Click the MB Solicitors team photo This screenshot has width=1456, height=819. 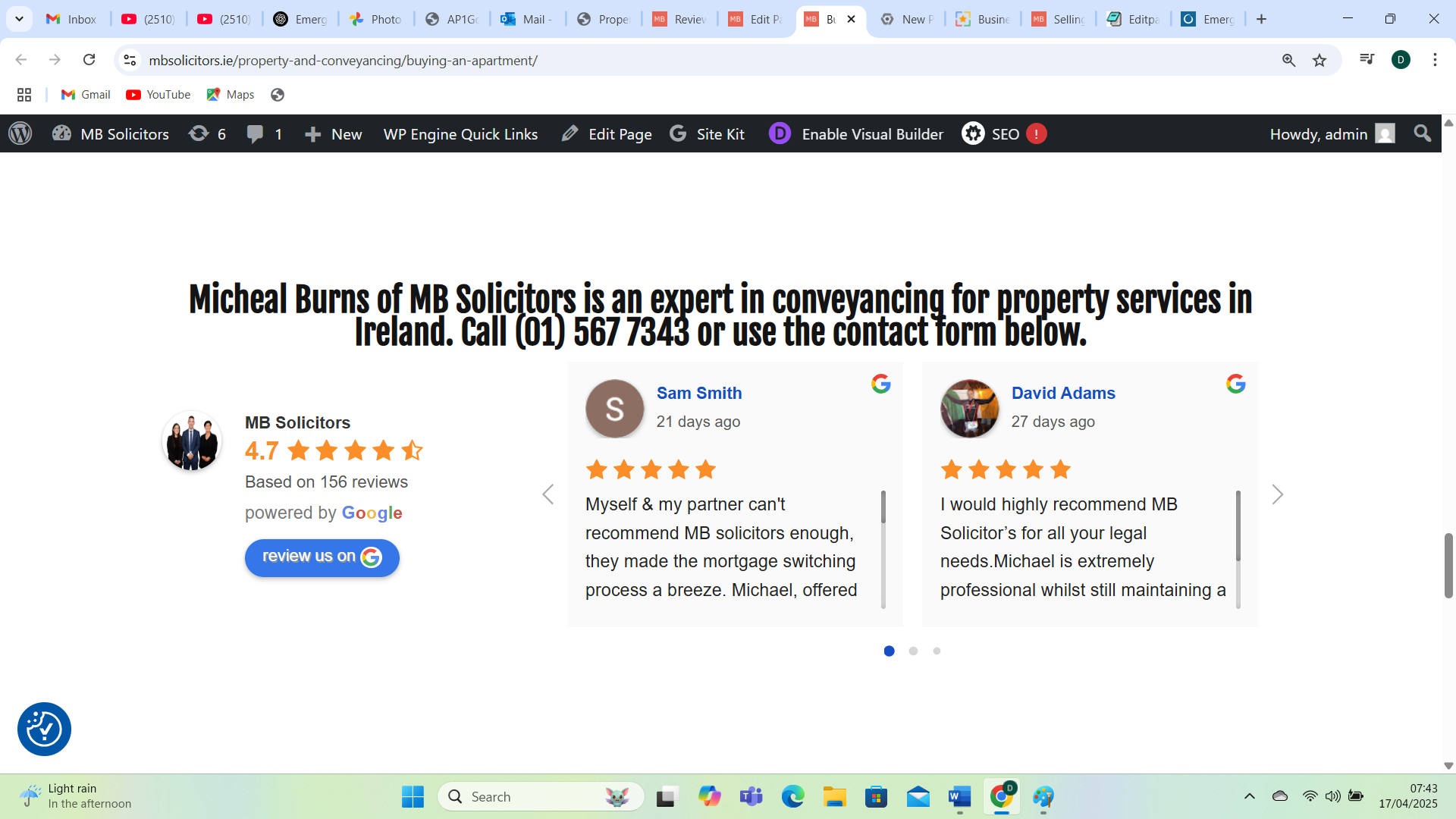pyautogui.click(x=191, y=441)
